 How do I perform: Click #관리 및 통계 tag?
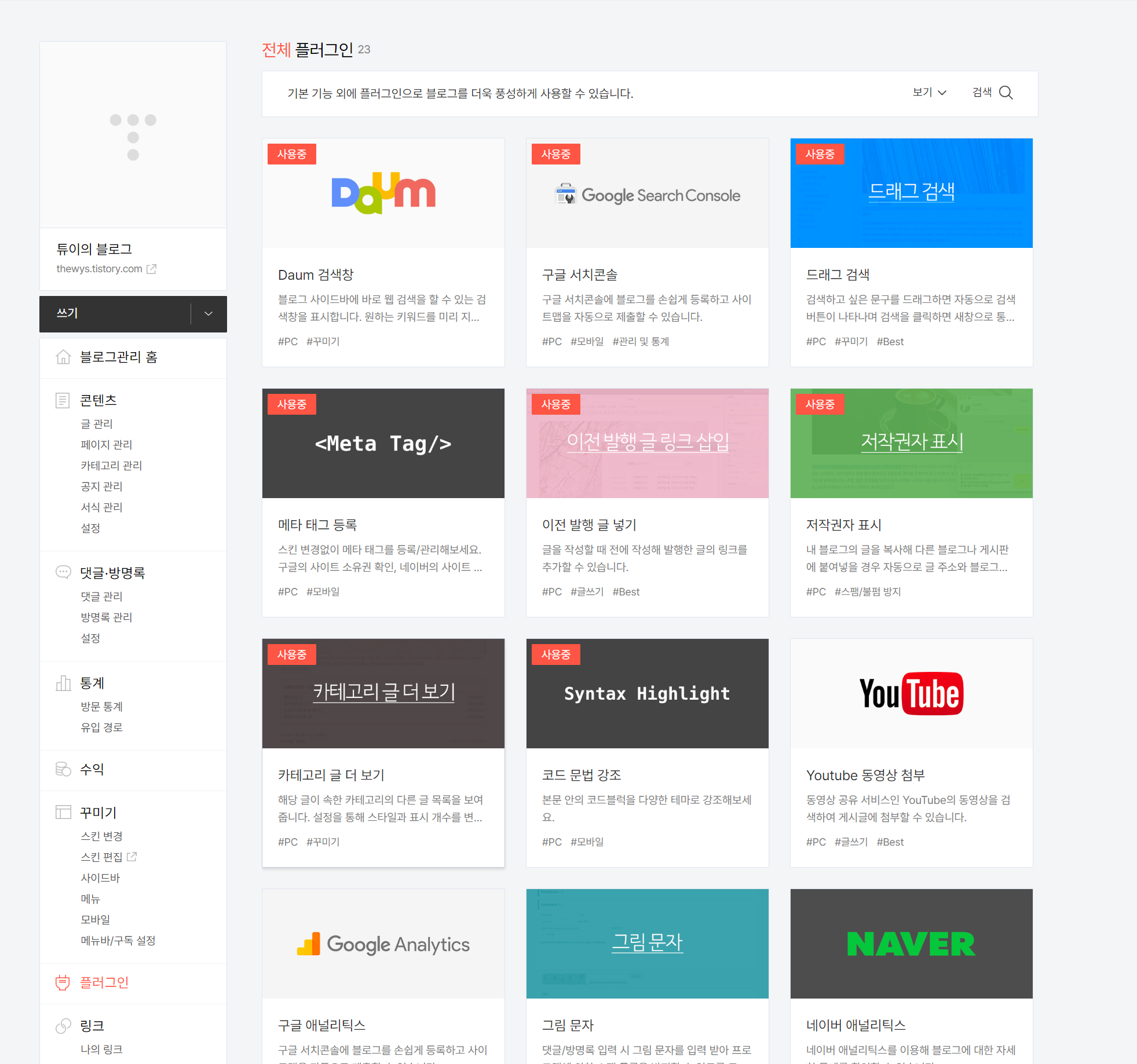(641, 342)
